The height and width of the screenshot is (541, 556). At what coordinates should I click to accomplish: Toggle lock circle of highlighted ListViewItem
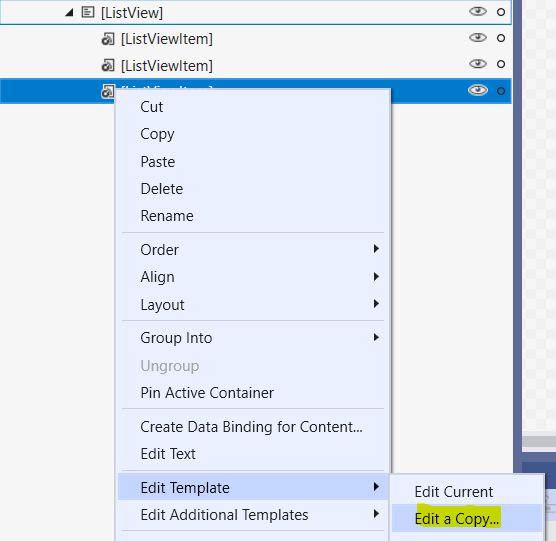point(501,91)
